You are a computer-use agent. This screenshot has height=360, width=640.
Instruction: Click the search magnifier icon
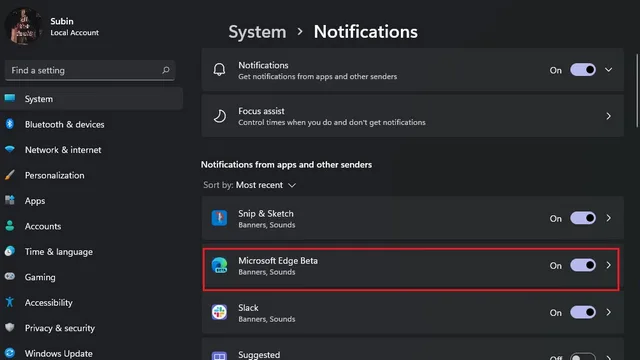point(166,70)
